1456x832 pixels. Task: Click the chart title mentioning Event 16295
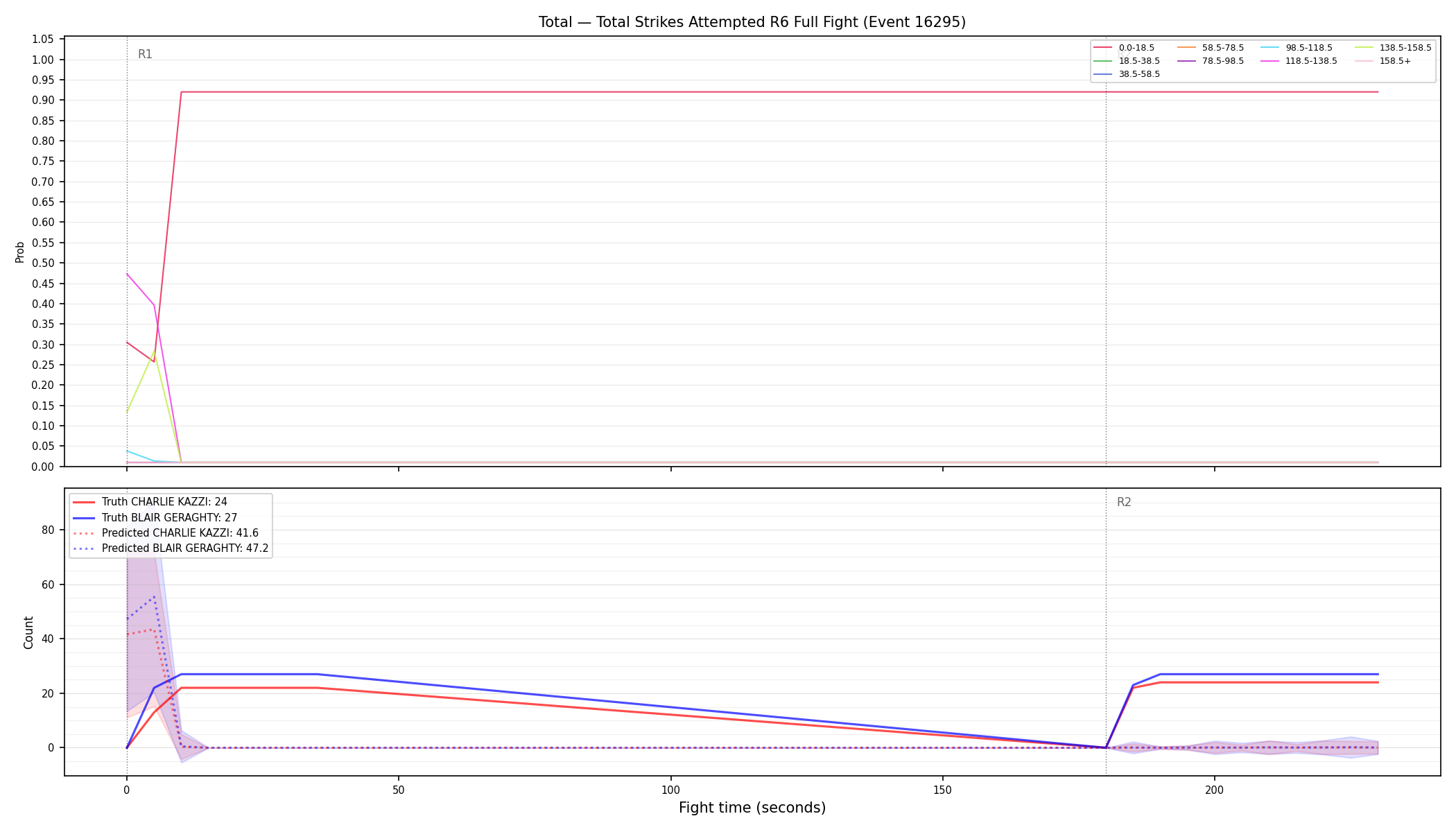(x=752, y=22)
